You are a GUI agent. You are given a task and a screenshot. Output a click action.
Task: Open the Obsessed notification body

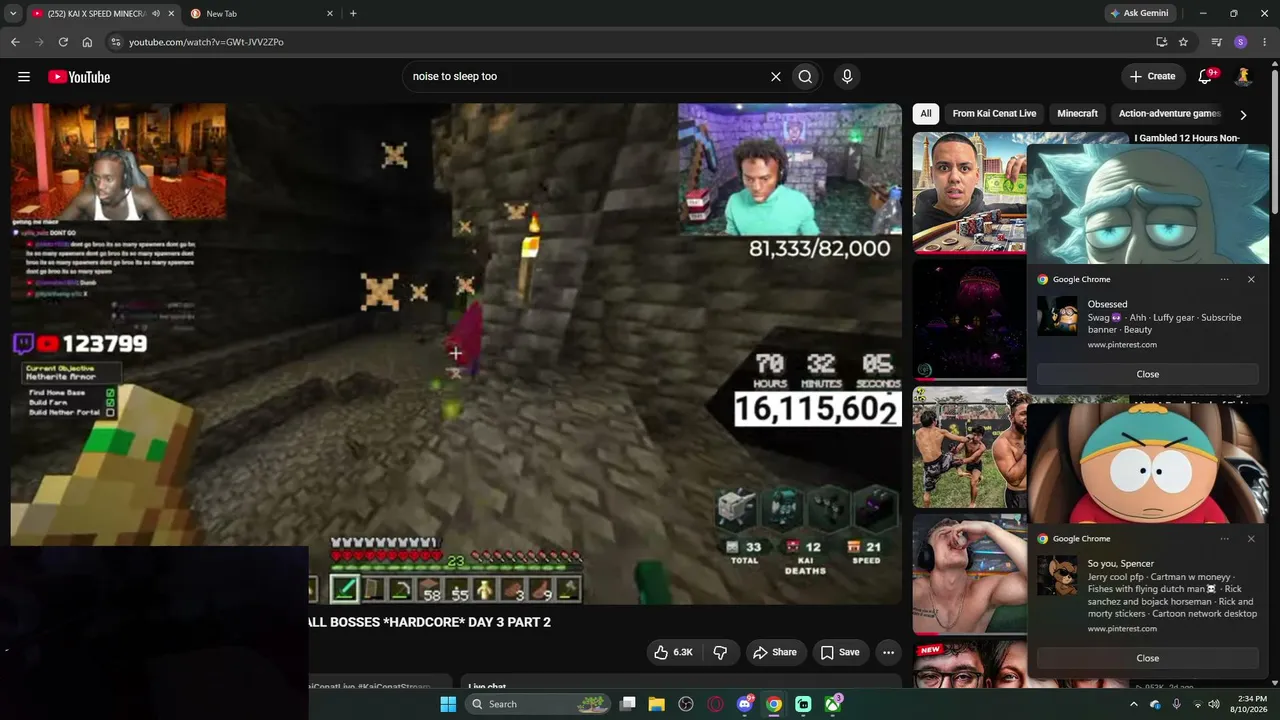[x=1148, y=323]
